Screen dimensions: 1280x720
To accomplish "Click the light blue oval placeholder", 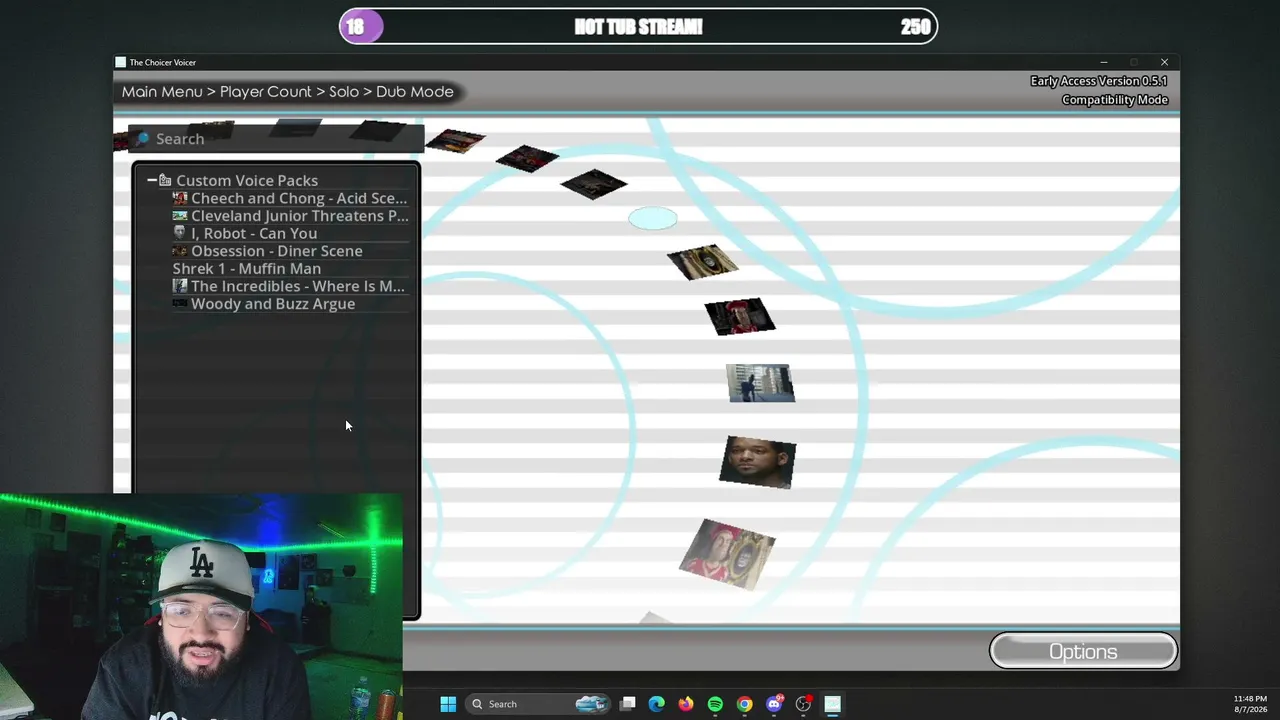I will 652,218.
